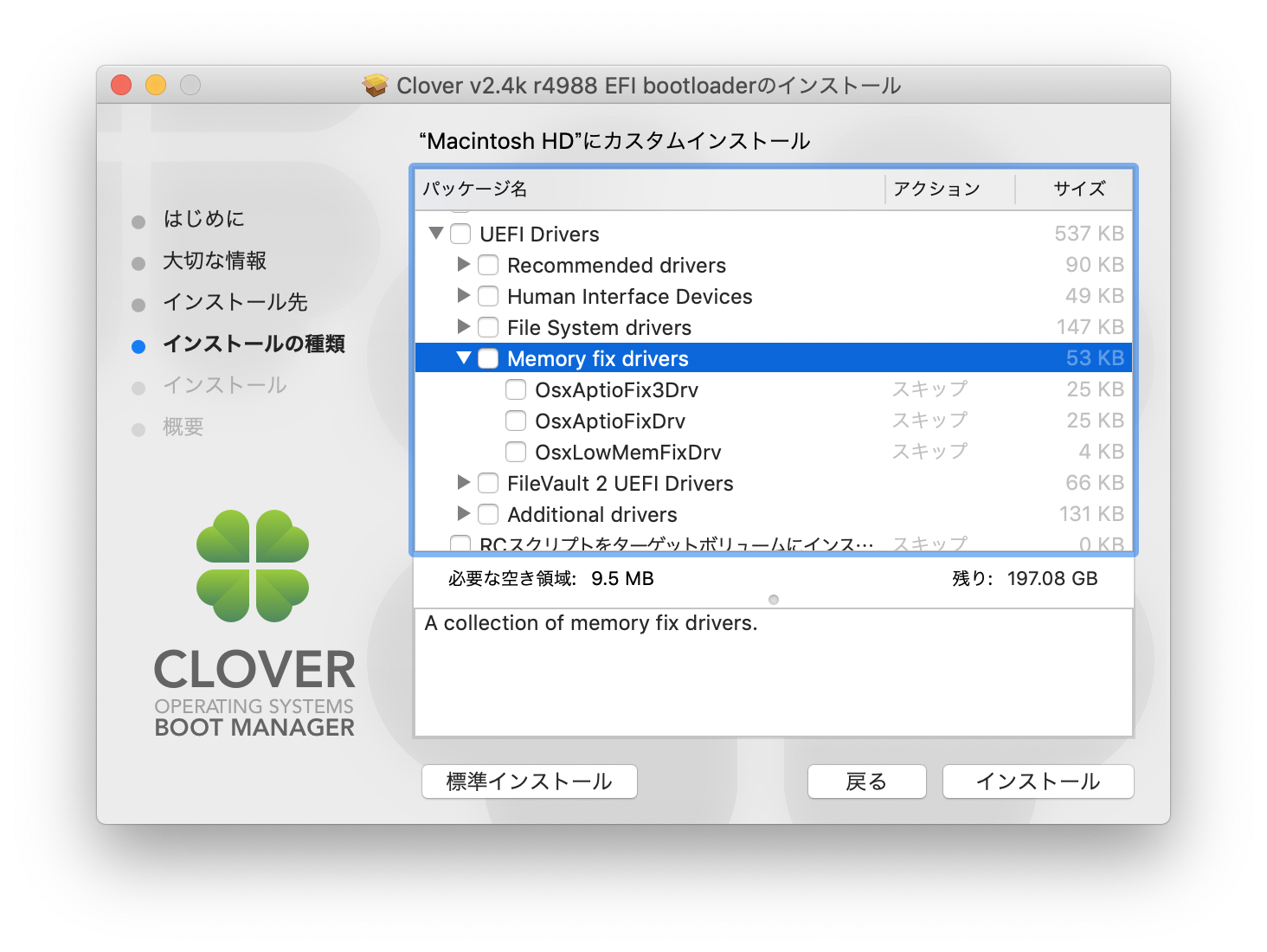The image size is (1267, 952).
Task: Check the OsxAptioFixDrv checkbox
Action: pos(516,421)
